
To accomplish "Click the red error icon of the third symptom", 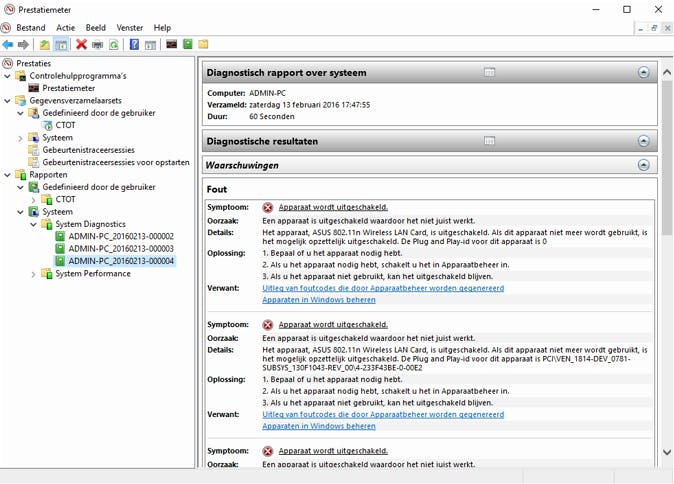I will point(268,451).
